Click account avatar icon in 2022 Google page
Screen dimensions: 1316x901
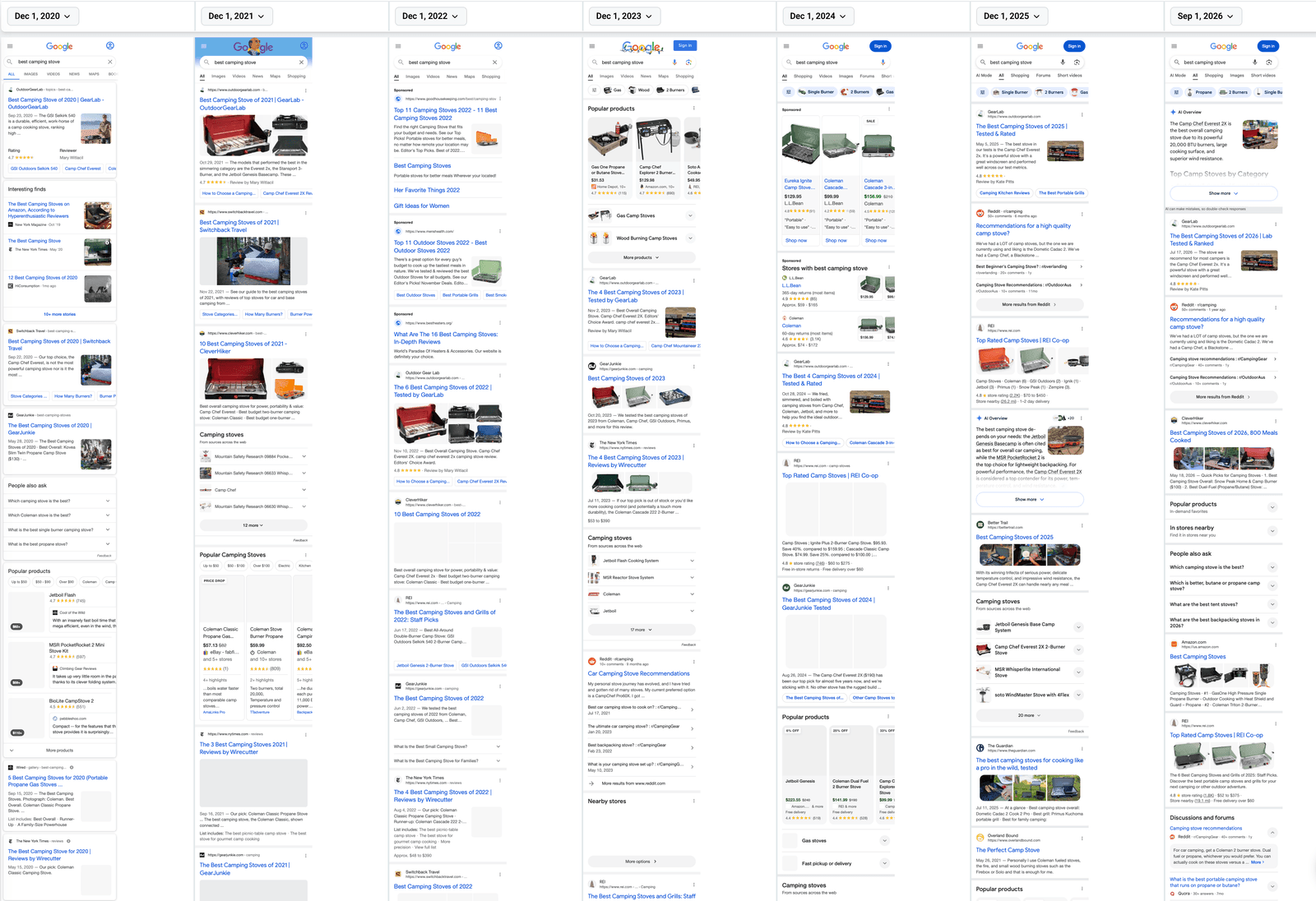(x=498, y=46)
